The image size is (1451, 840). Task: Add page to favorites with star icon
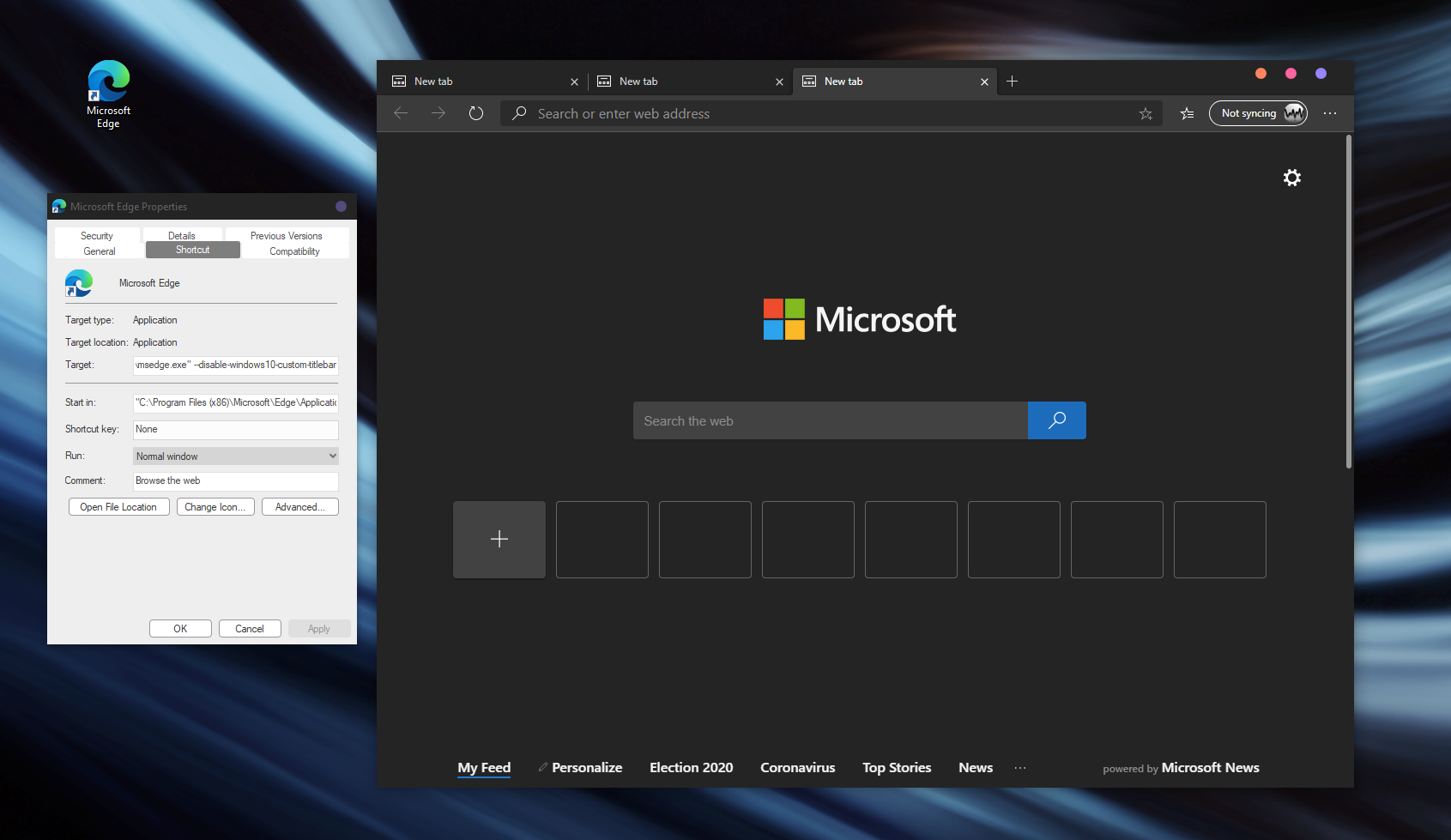pyautogui.click(x=1146, y=113)
